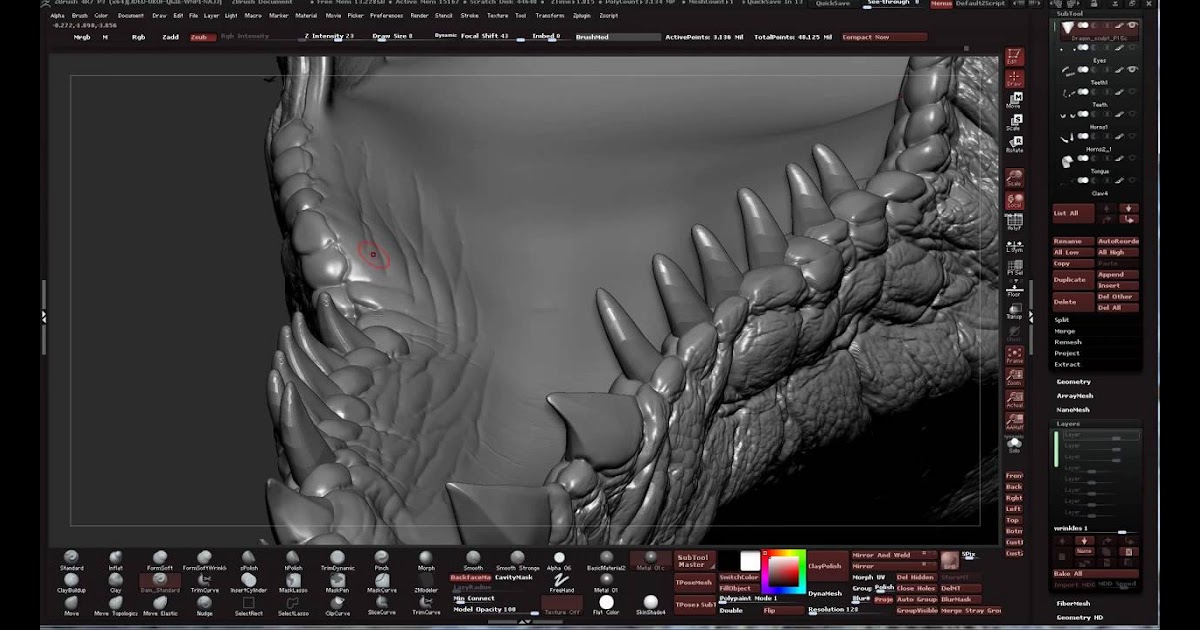Image resolution: width=1200 pixels, height=630 pixels.
Task: Select the Pinch brush
Action: coord(382,560)
